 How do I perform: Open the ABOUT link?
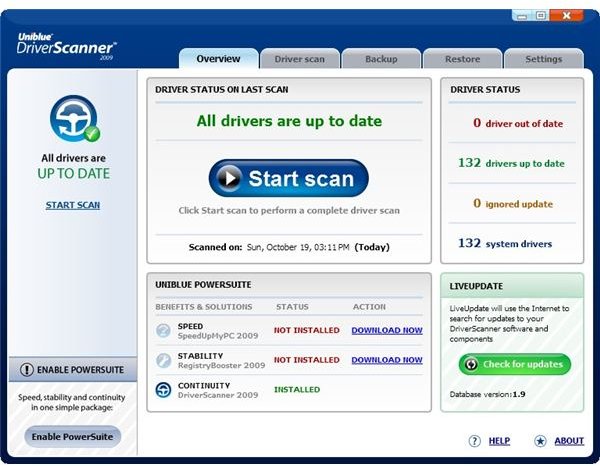pyautogui.click(x=569, y=441)
